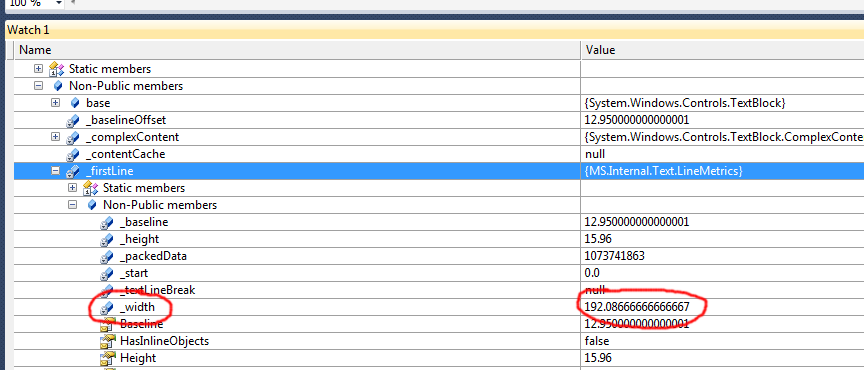Expand the base TextBlock node

coord(55,103)
